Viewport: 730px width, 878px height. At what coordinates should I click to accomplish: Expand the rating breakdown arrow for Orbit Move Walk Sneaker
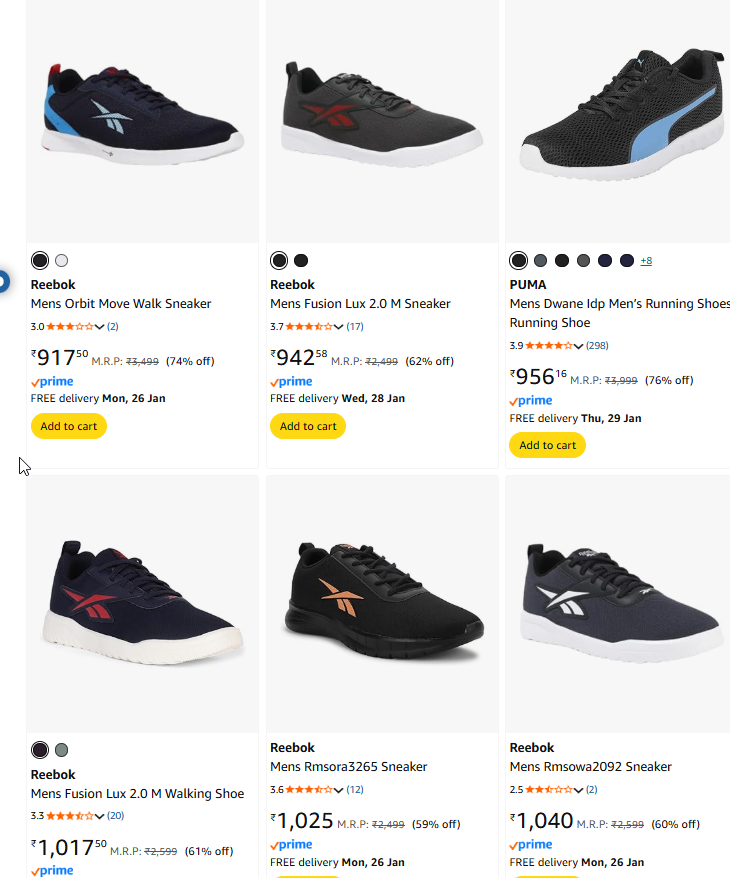click(x=100, y=327)
